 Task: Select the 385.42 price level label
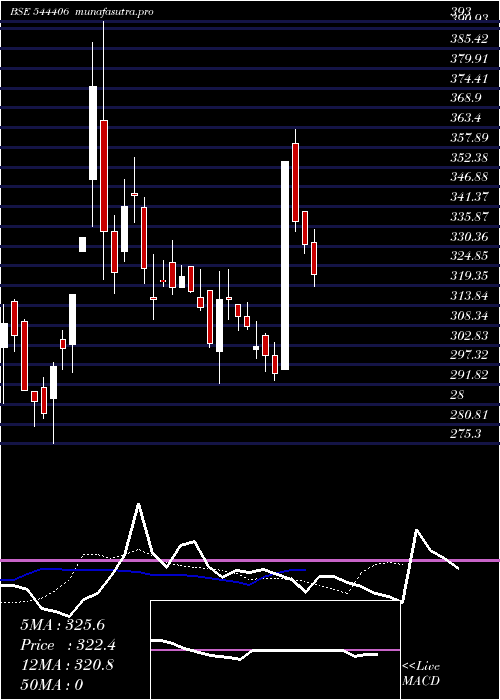[469, 39]
